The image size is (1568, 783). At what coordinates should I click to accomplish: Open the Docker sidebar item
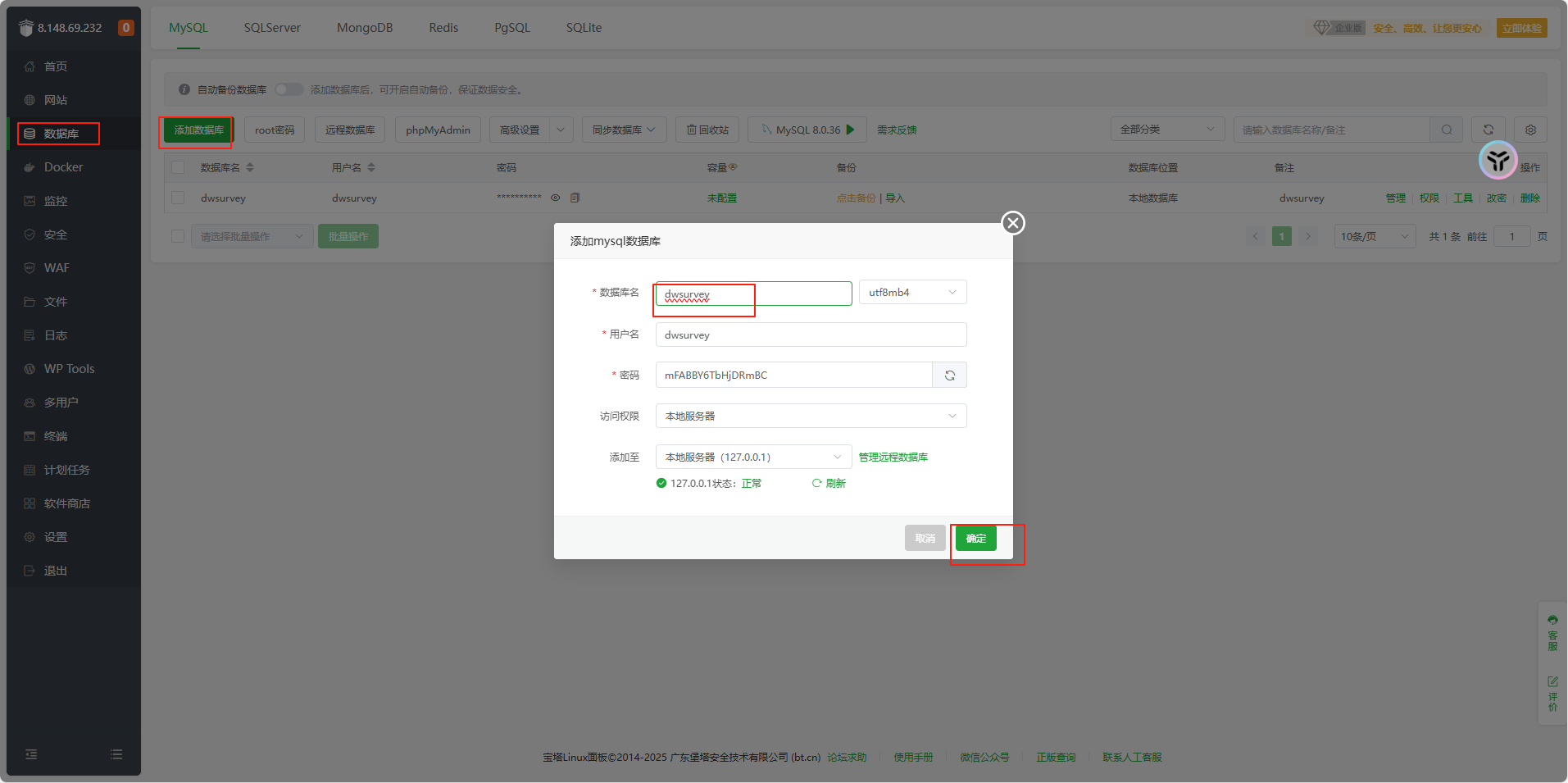(63, 167)
